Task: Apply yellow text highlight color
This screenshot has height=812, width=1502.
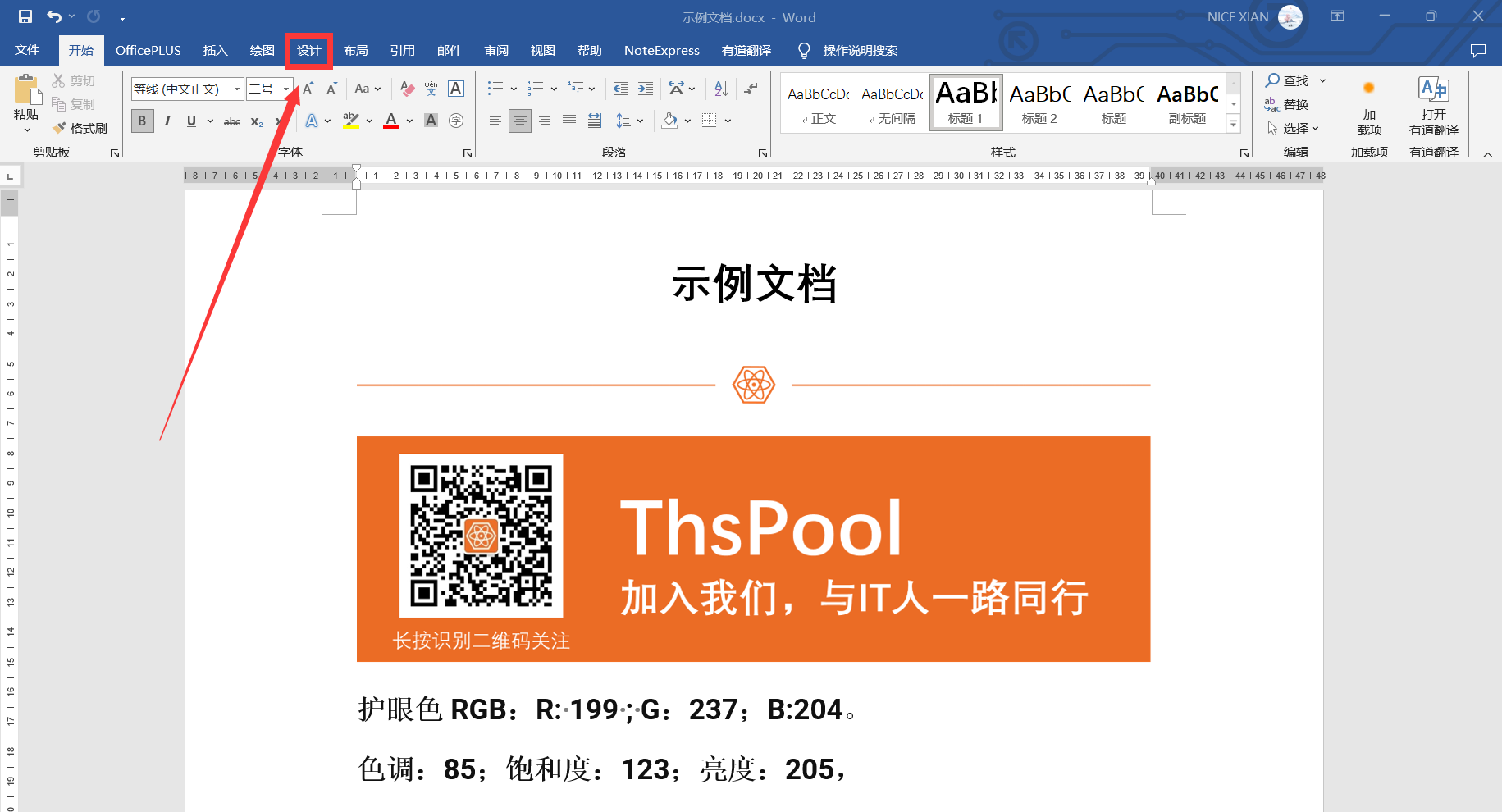Action: (350, 121)
